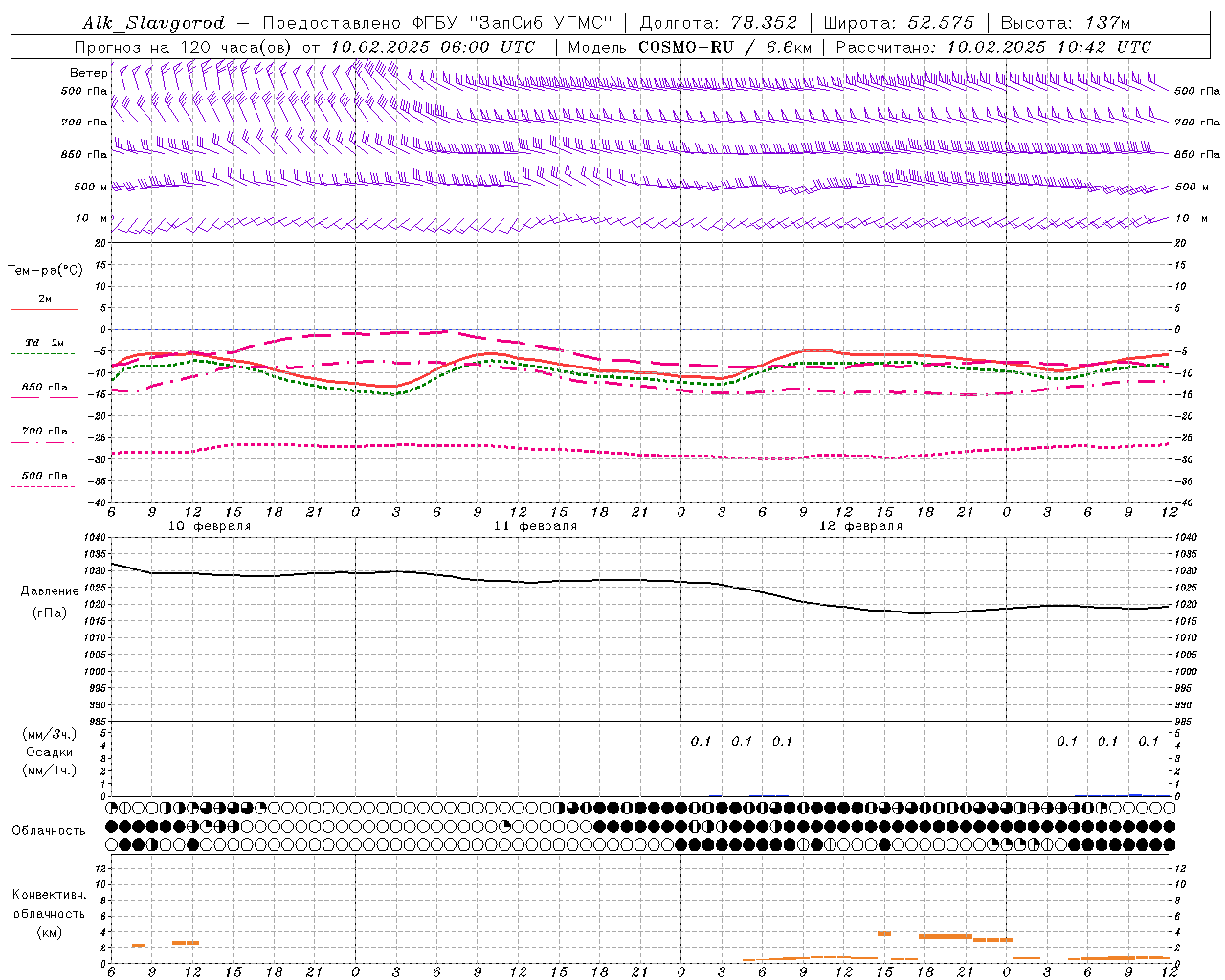
Task: Click the 700 гПа temperature legend label
Action: tap(45, 432)
